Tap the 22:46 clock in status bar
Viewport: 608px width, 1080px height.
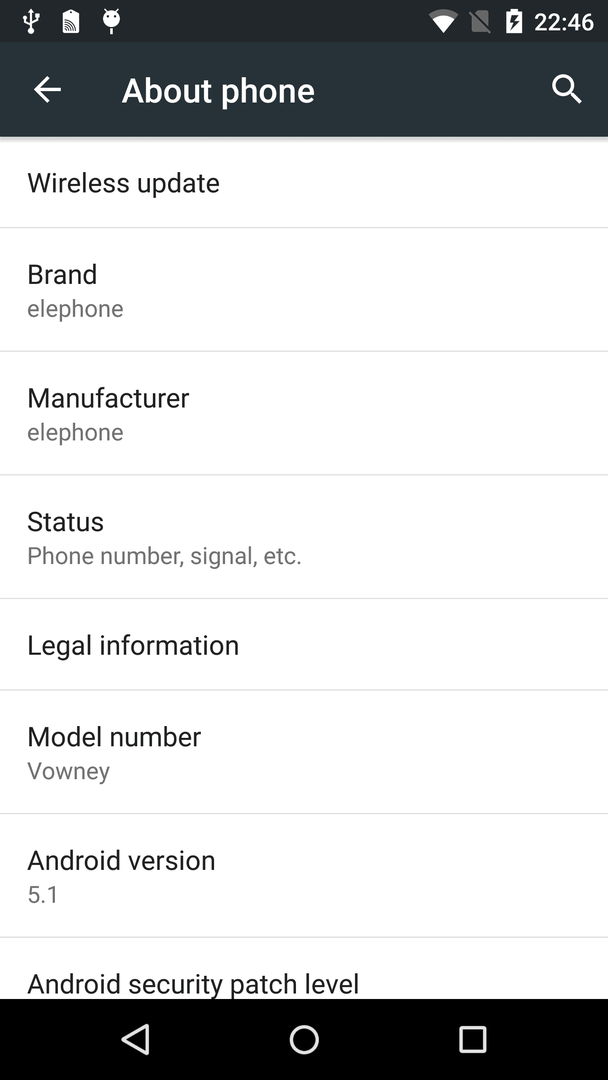pos(564,22)
